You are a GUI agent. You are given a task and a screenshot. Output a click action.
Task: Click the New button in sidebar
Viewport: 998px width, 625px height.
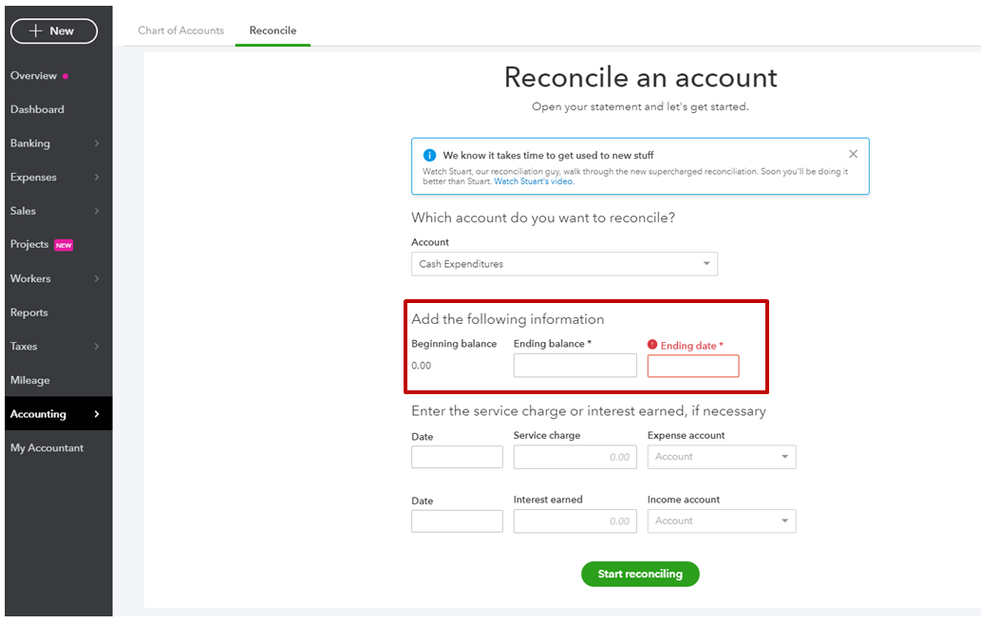54,31
